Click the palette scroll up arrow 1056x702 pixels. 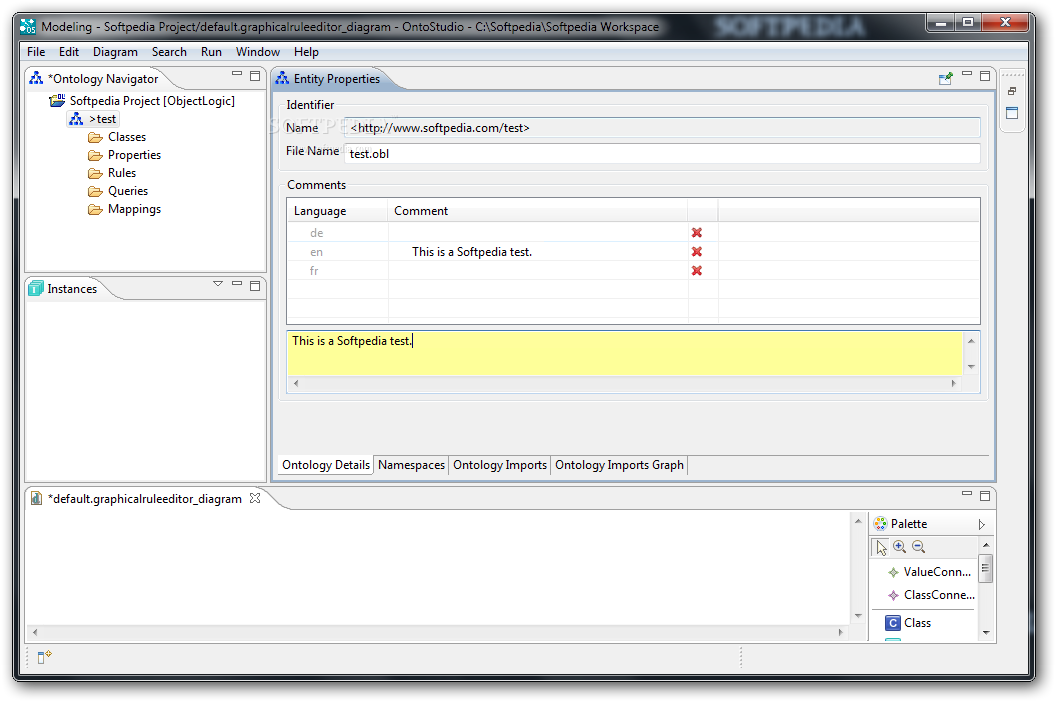pyautogui.click(x=986, y=545)
